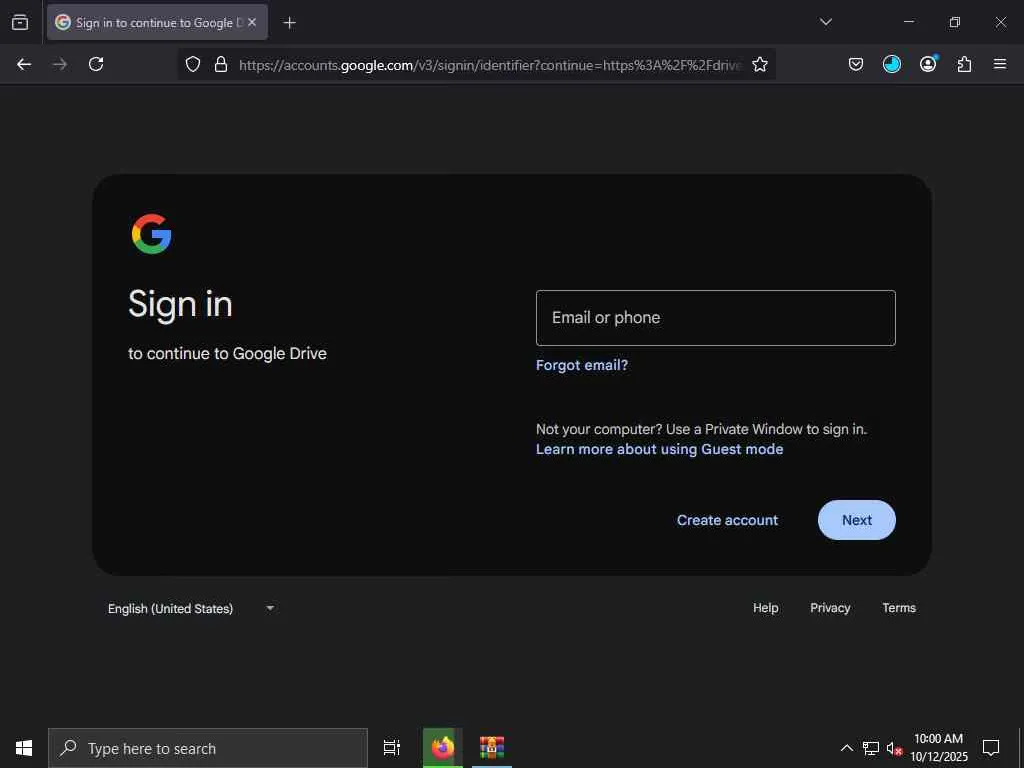
Task: Open the Windows Start menu
Action: click(x=24, y=748)
